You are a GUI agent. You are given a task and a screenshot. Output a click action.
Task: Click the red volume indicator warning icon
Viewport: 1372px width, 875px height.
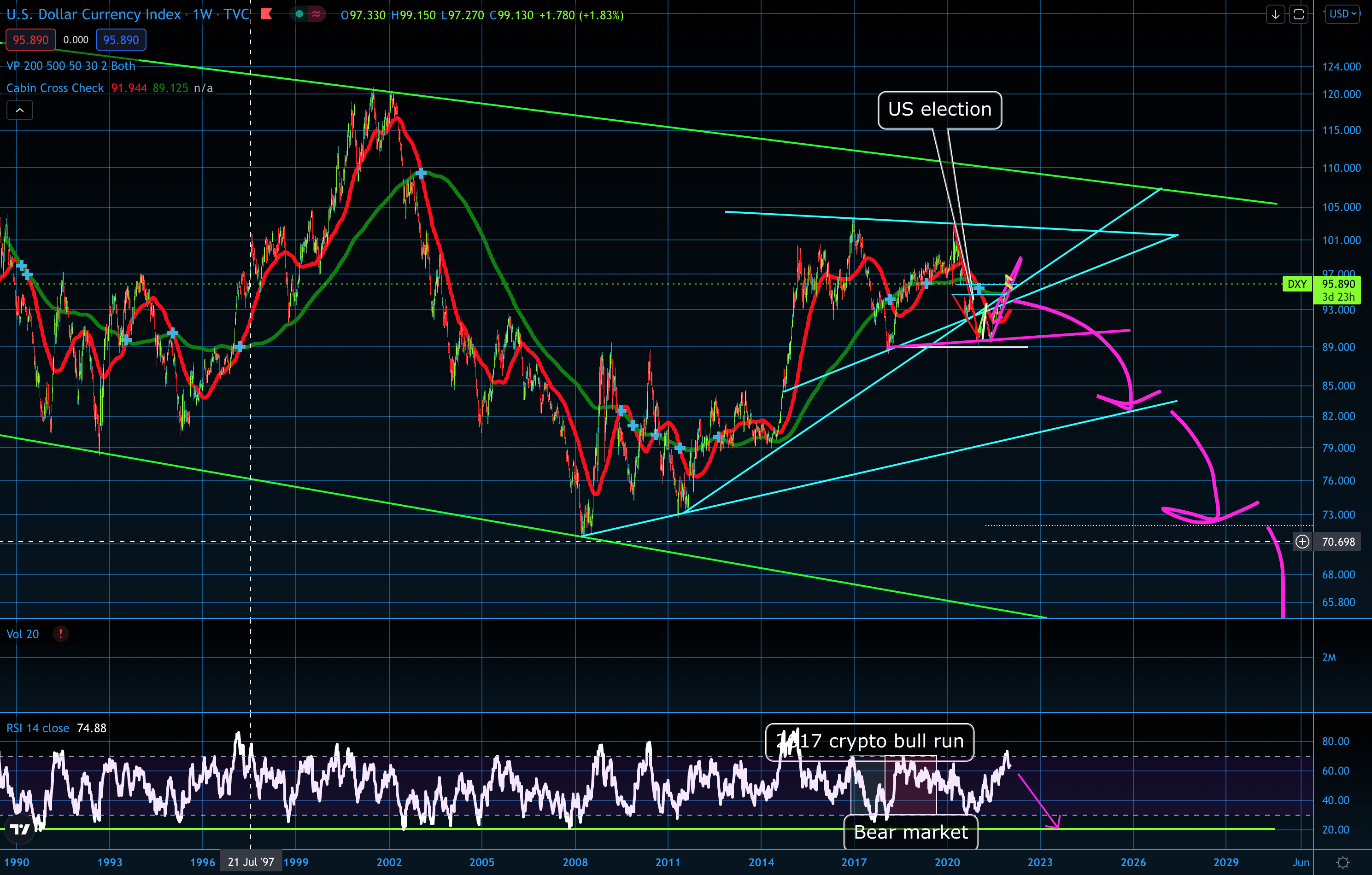tap(60, 634)
